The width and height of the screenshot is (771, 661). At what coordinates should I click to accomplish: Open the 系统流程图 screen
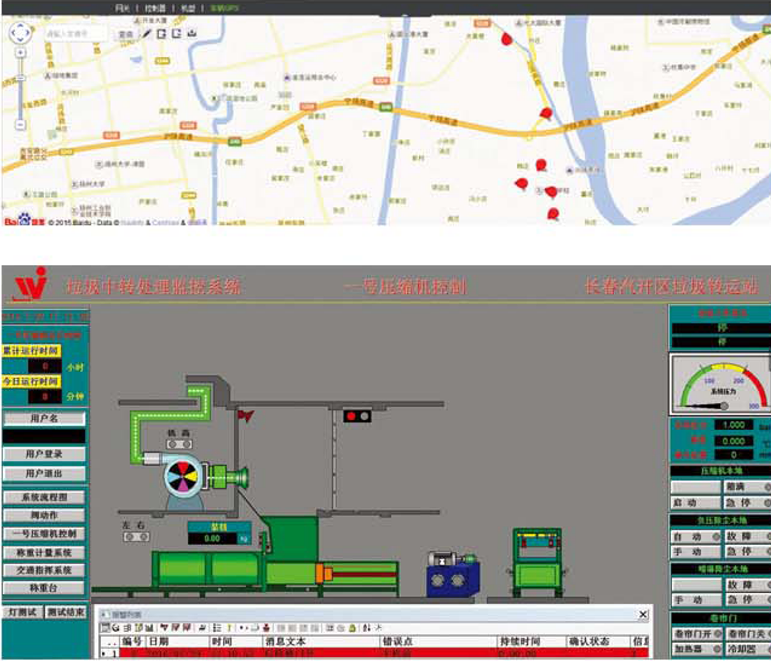44,497
